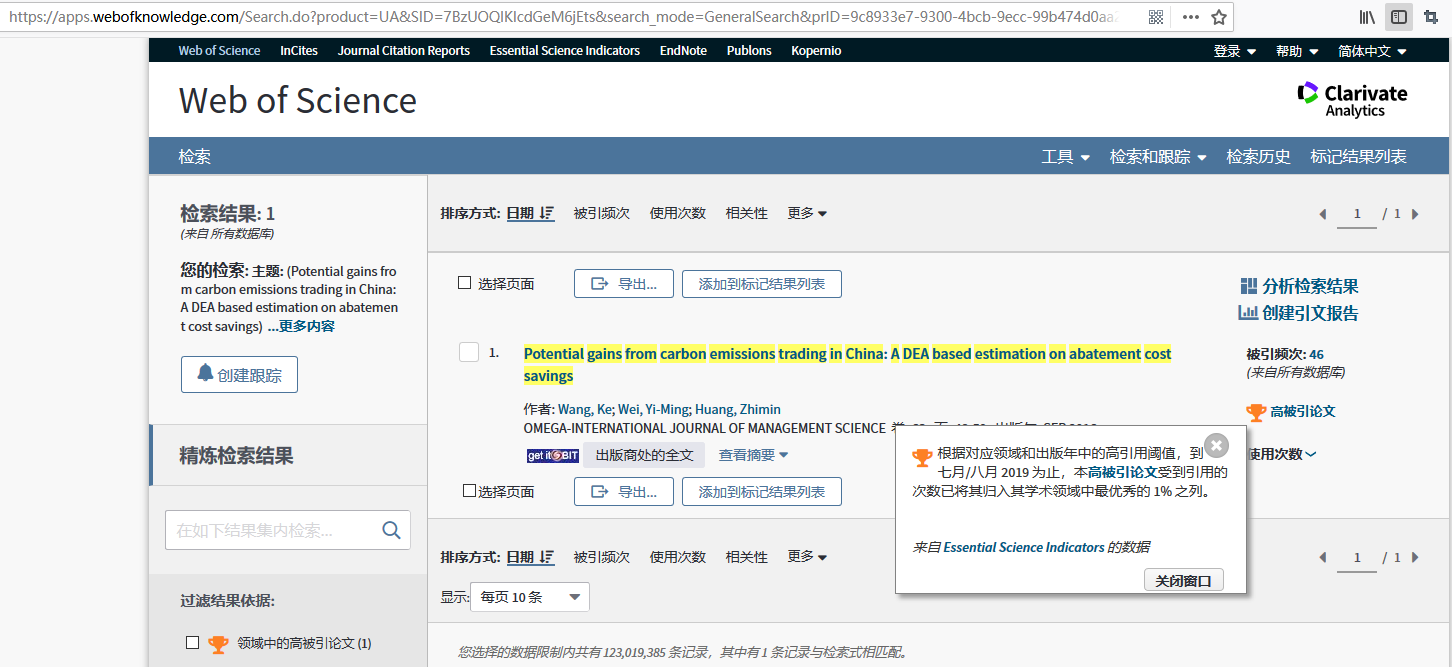
Task: Open Publons in the top navigation
Action: pyautogui.click(x=749, y=51)
